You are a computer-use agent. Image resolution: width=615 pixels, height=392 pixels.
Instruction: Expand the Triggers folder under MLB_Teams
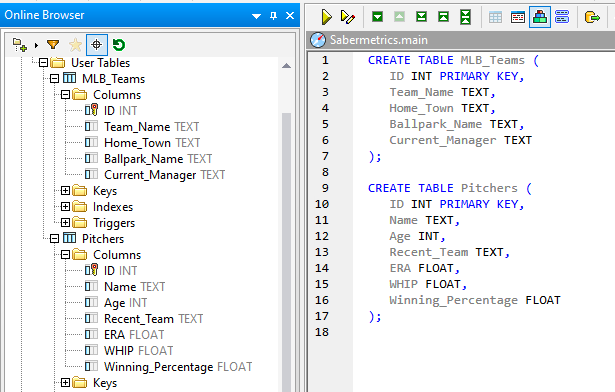point(66,223)
